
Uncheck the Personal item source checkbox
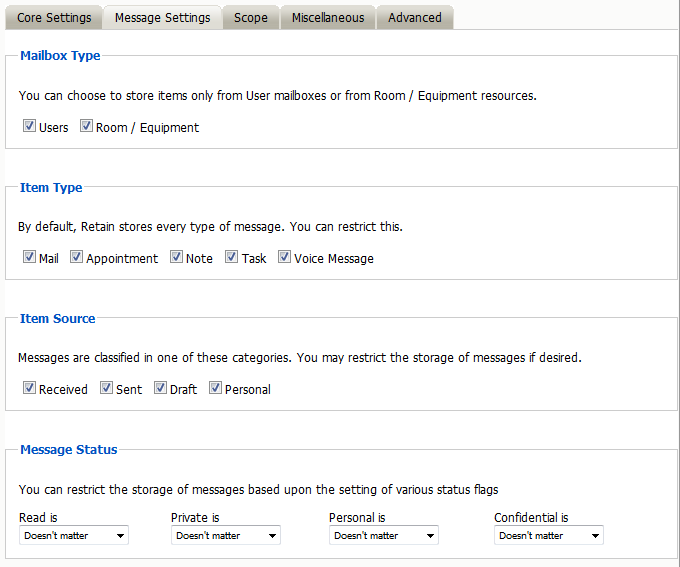pos(215,389)
